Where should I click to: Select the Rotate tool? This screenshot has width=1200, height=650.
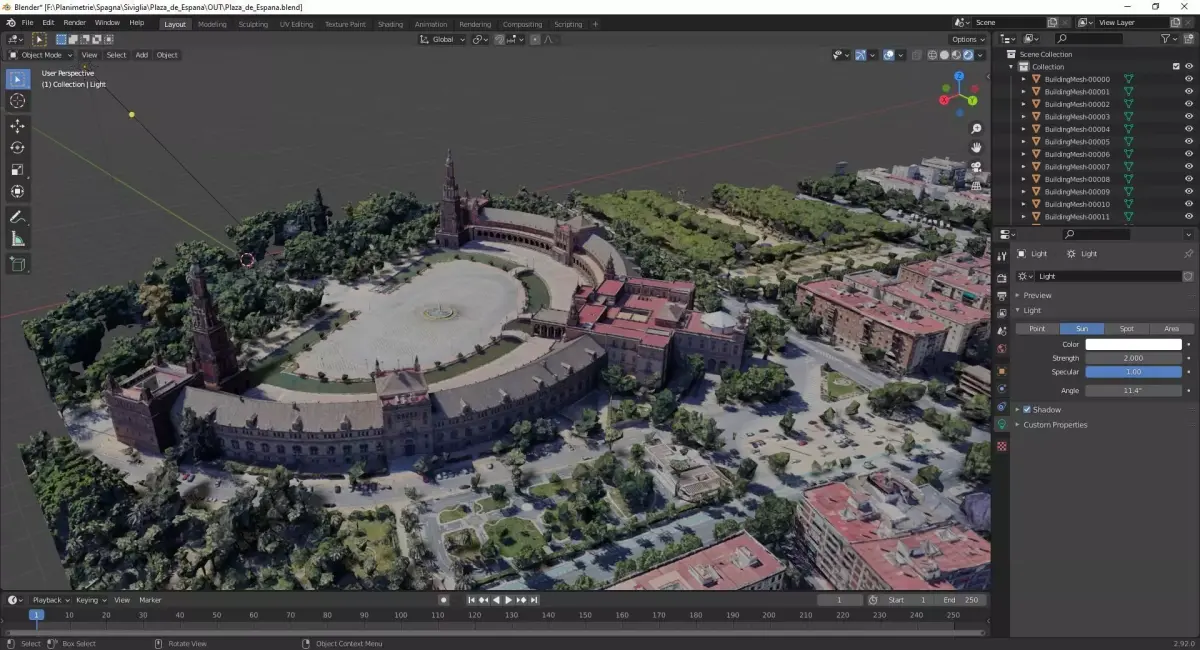[x=18, y=148]
